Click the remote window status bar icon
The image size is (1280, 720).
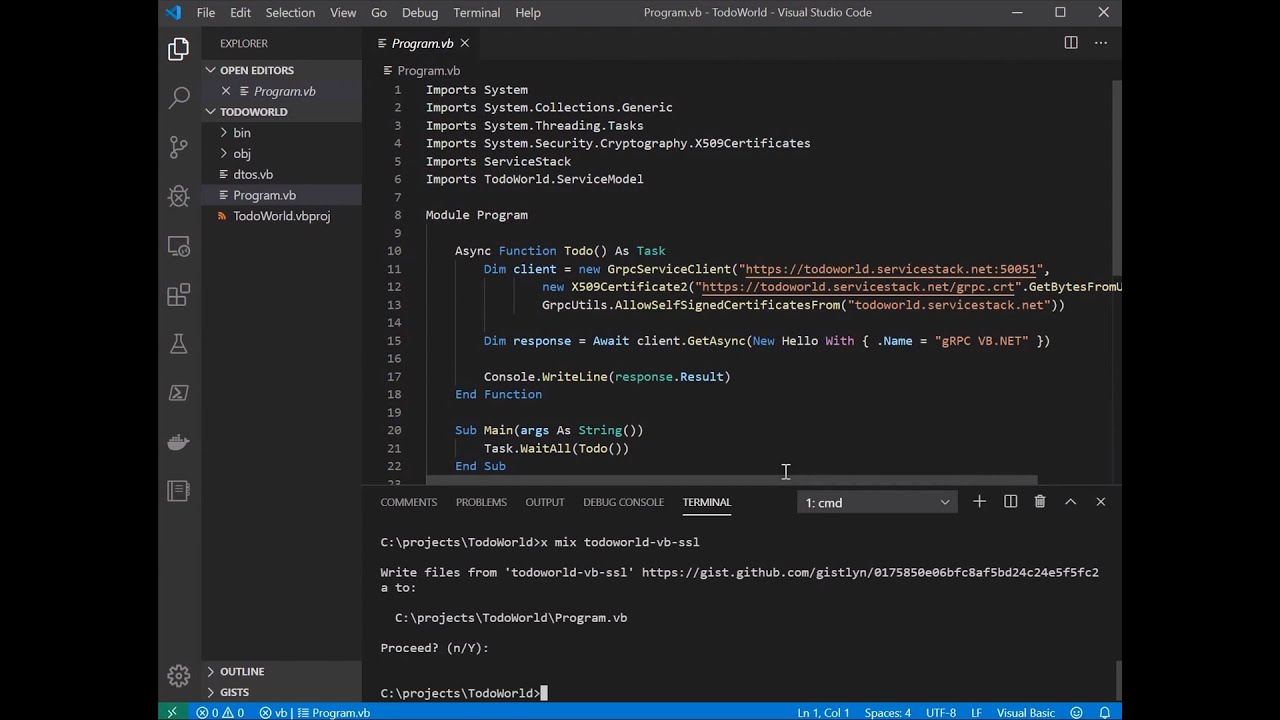[x=172, y=712]
